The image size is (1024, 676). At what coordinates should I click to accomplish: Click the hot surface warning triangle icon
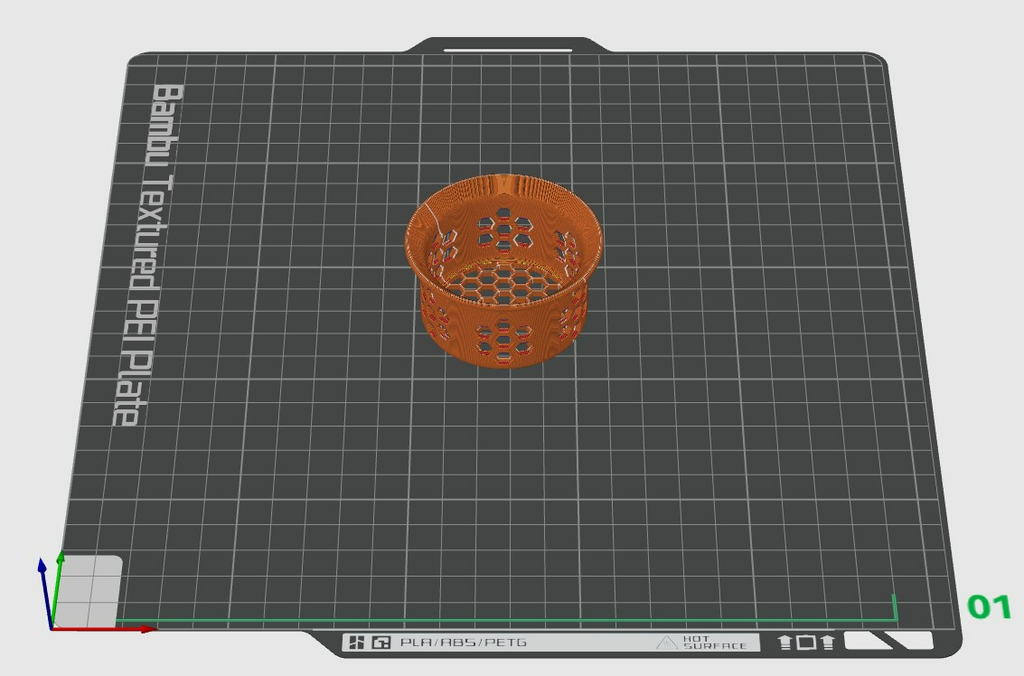pos(666,643)
